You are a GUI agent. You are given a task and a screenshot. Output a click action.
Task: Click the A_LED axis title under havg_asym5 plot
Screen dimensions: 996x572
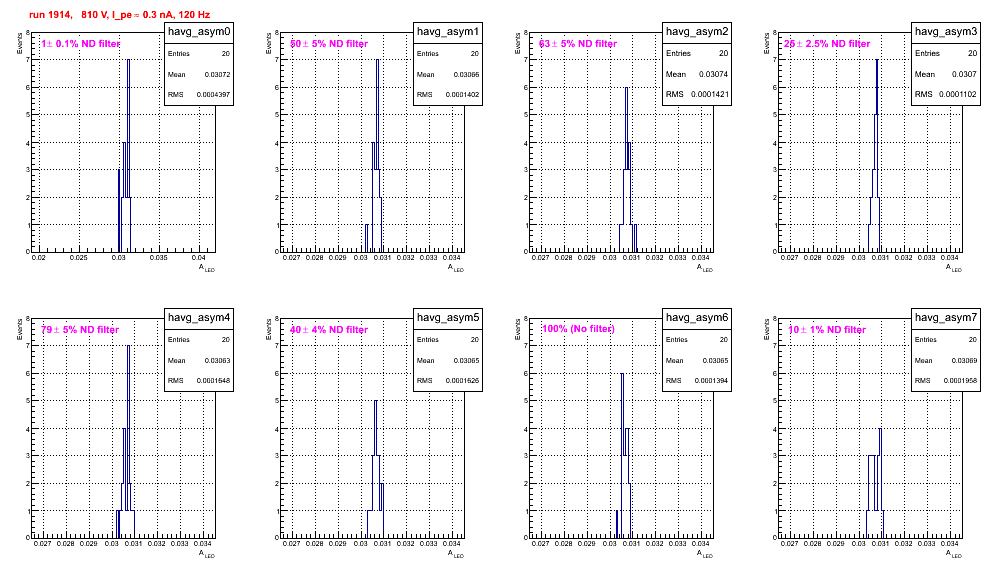pyautogui.click(x=456, y=554)
